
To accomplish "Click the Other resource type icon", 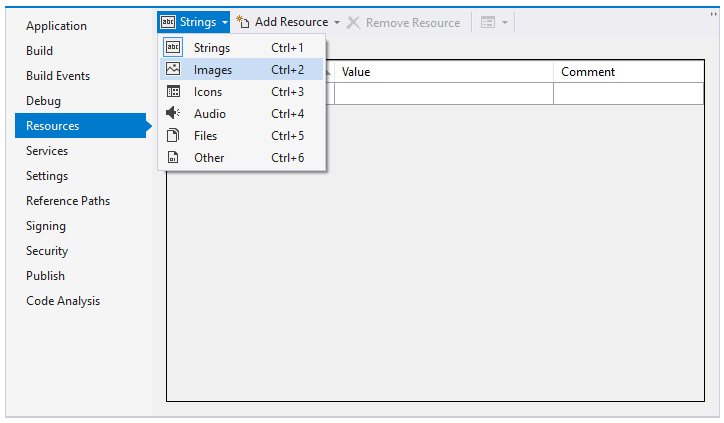I will tap(173, 158).
